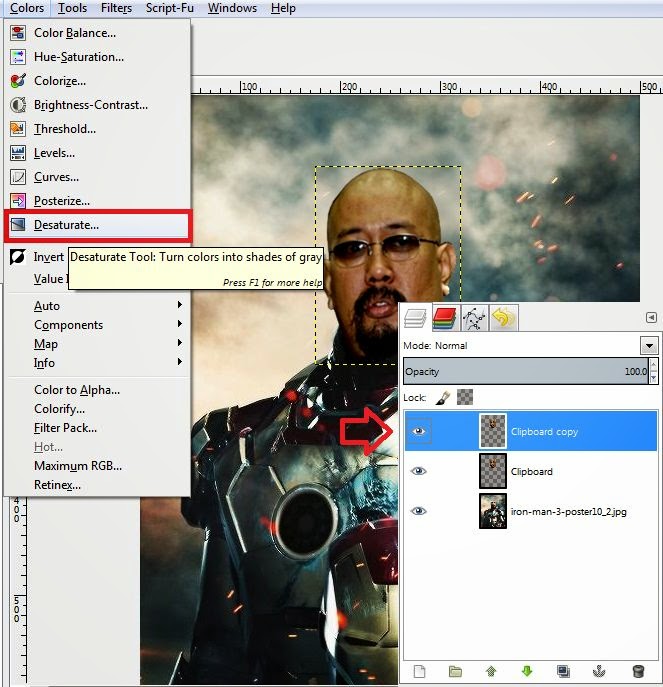This screenshot has height=687, width=663.
Task: Click the Invert icon
Action: (18, 257)
